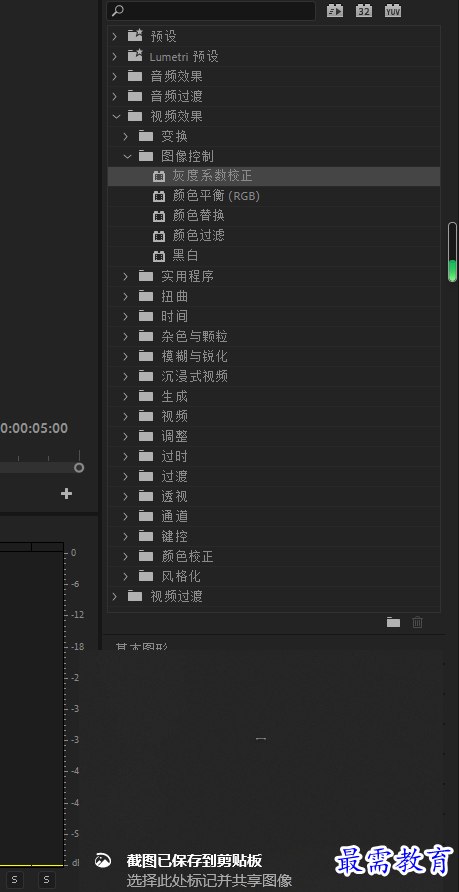Viewport: 459px width, 892px height.
Task: Expand the 音频效果 folder
Action: point(115,76)
